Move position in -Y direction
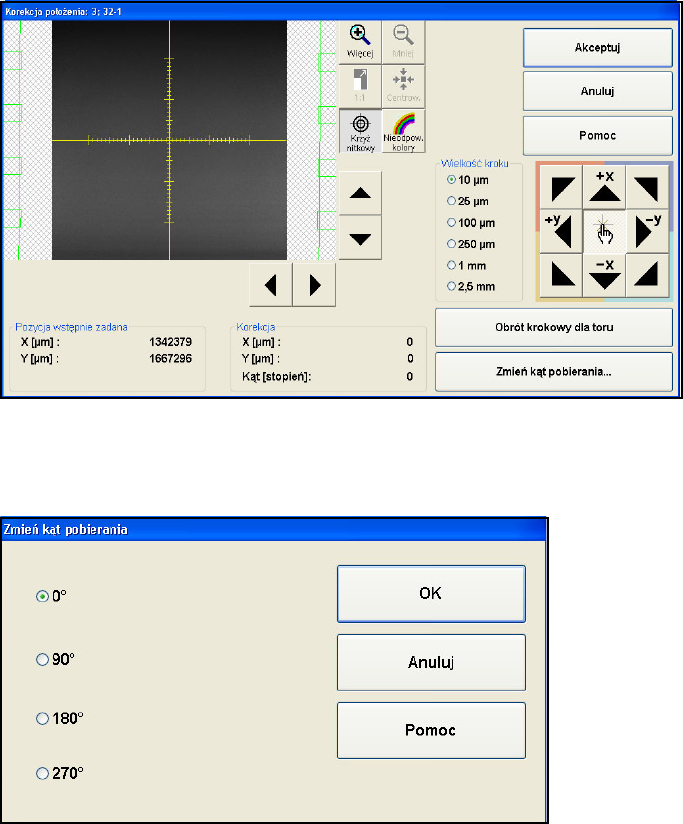The width and height of the screenshot is (683, 824). [647, 232]
